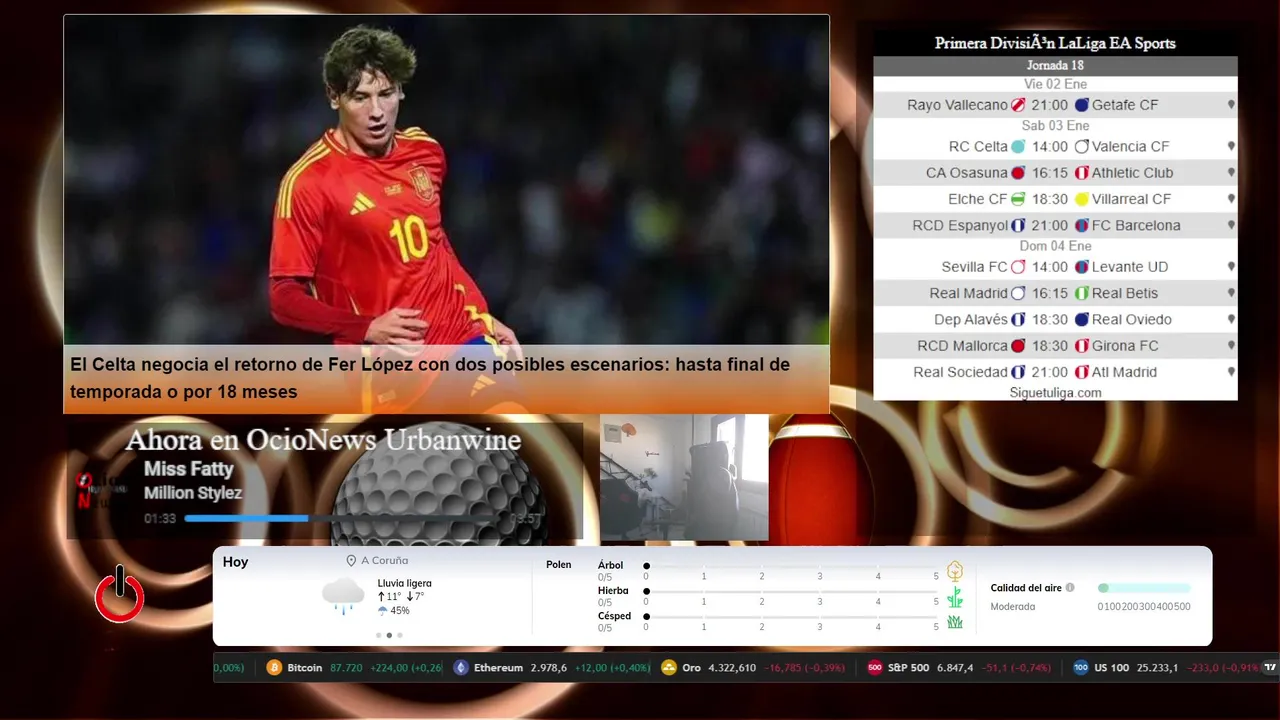Click the map pin in Rayo Vallecano row
Screen dimensions: 1280x720
(x=1231, y=105)
